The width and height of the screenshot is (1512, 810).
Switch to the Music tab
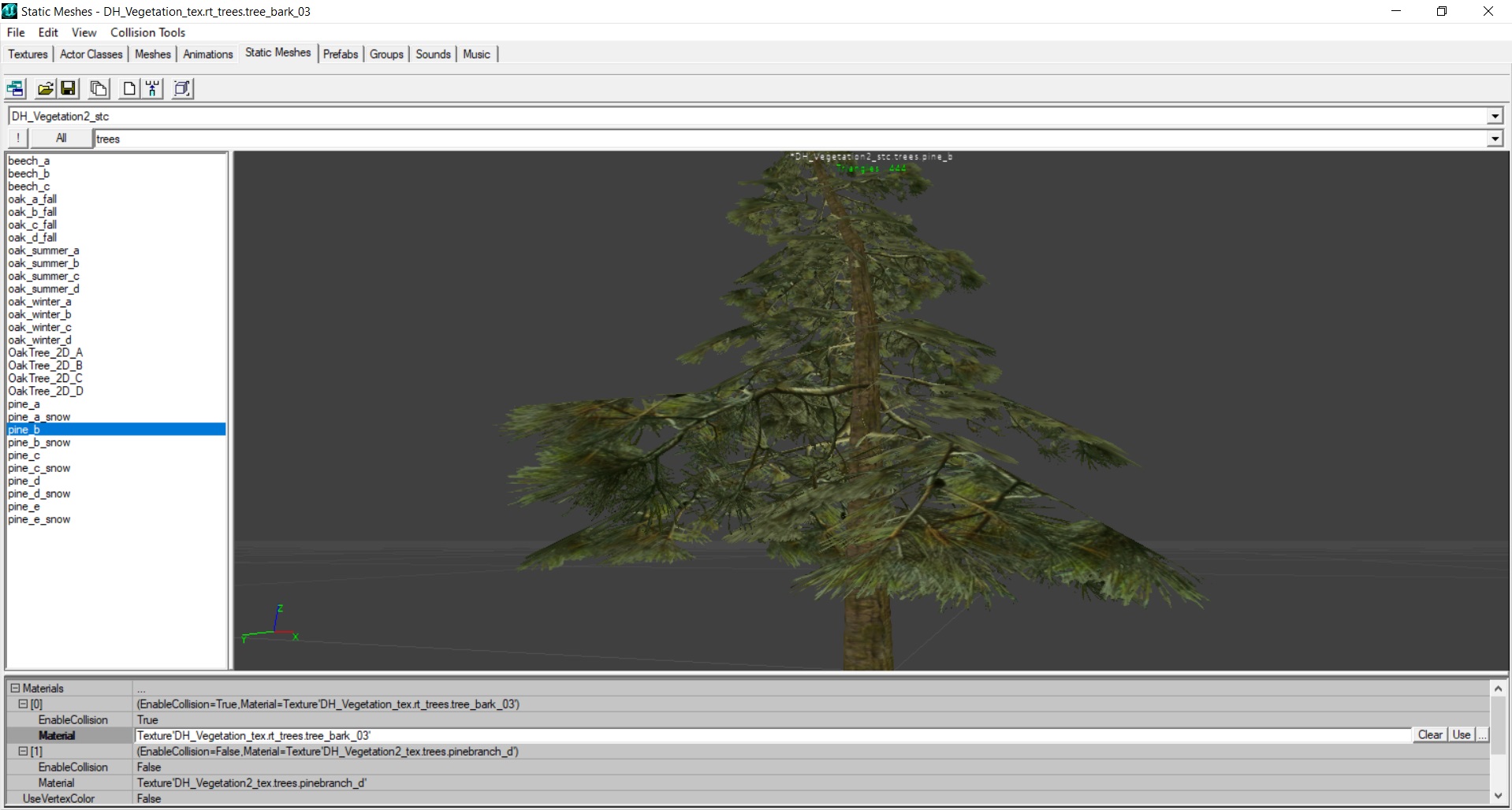[477, 54]
